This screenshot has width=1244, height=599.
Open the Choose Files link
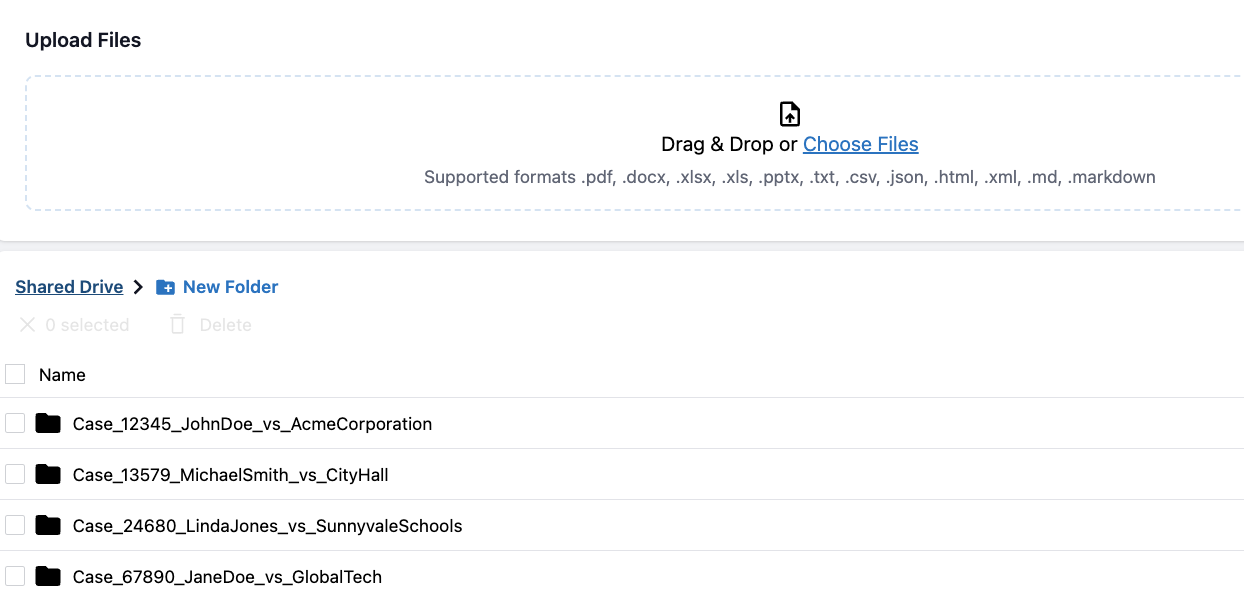(860, 144)
